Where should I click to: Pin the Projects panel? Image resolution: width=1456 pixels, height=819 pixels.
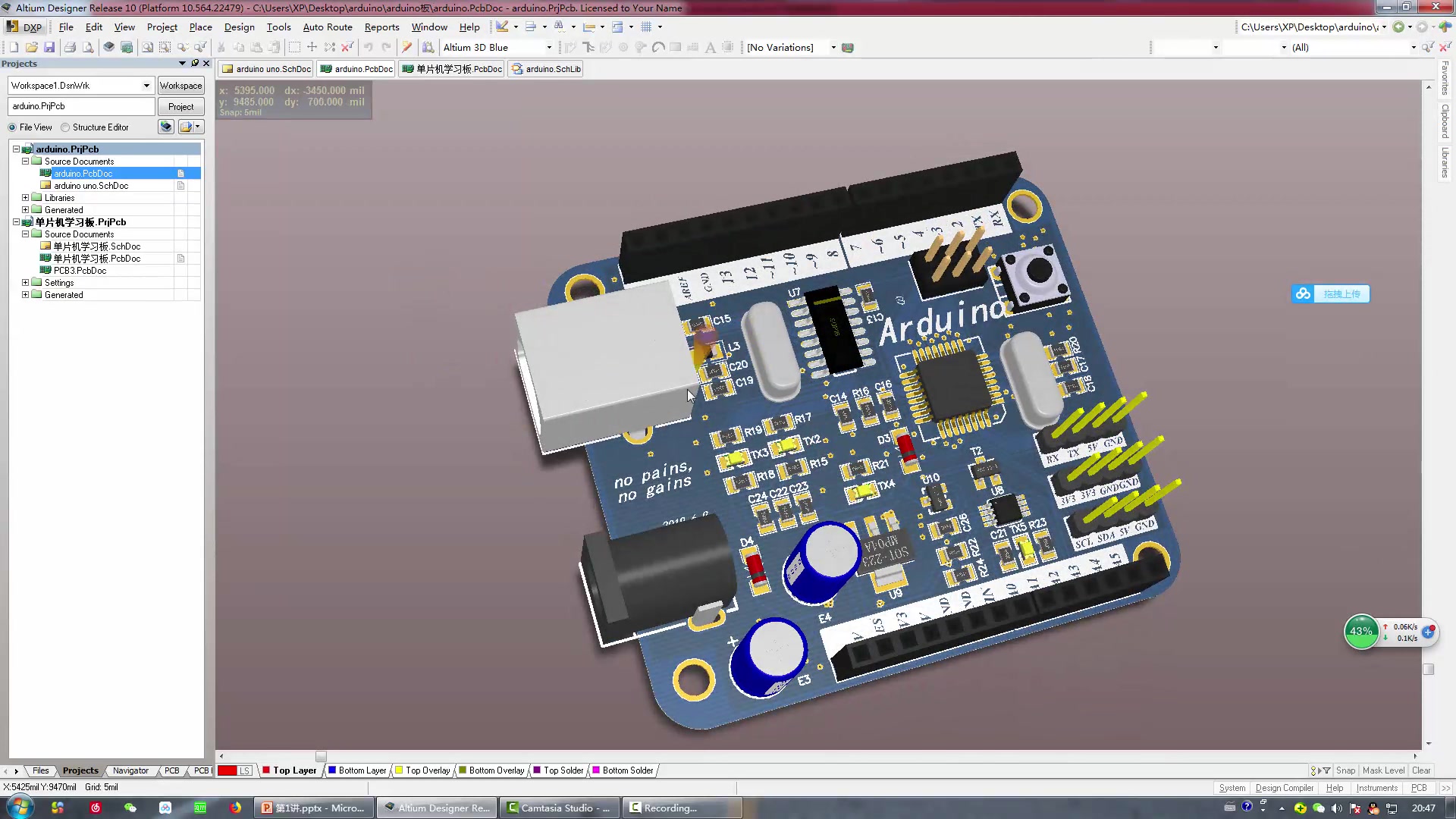(x=195, y=63)
